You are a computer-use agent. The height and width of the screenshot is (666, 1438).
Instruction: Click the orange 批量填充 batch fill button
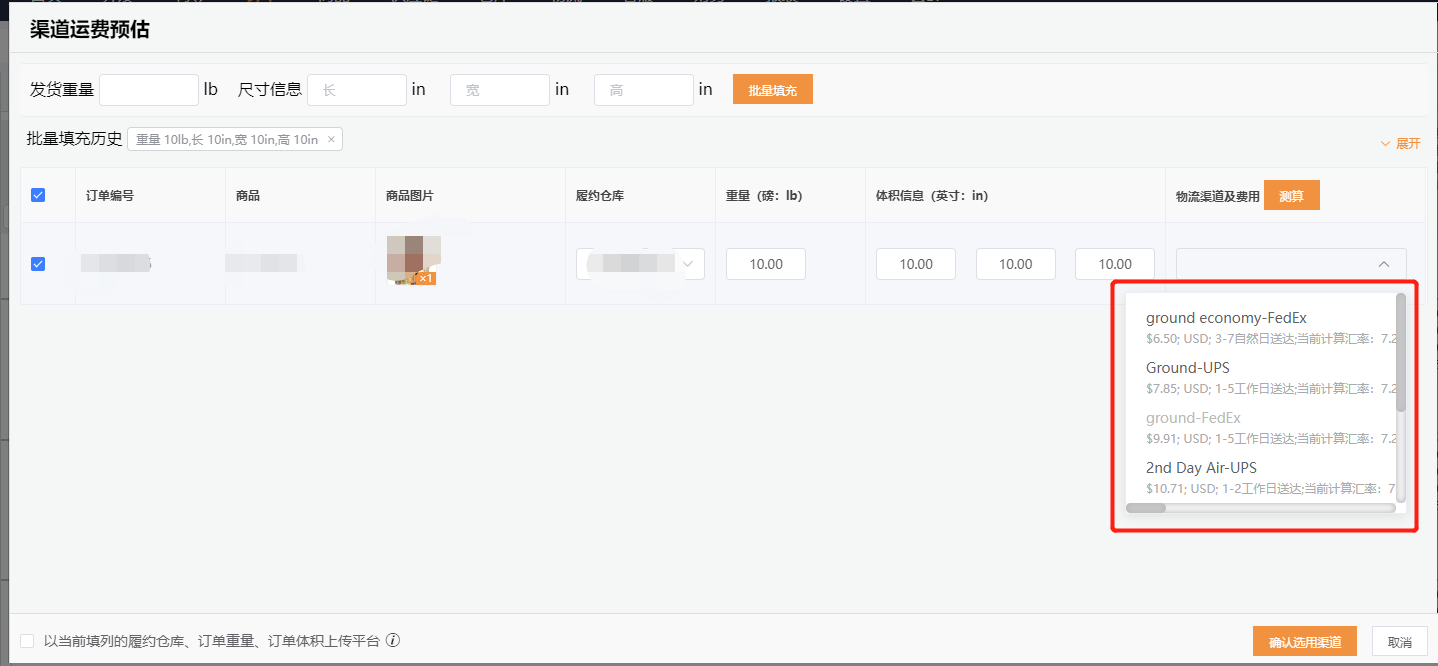click(x=772, y=89)
